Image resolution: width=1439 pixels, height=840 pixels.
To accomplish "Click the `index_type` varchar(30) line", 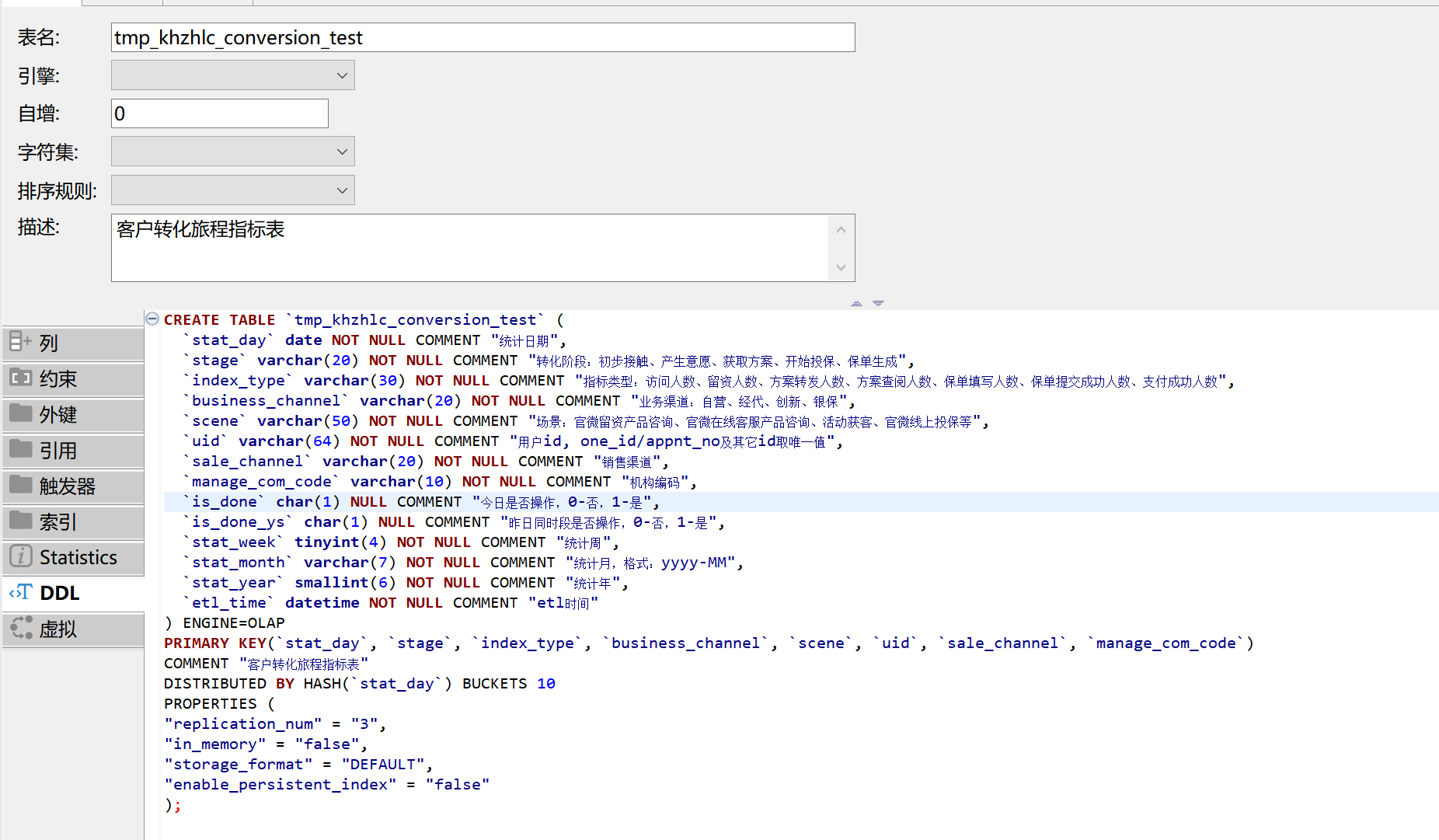I will pos(709,381).
